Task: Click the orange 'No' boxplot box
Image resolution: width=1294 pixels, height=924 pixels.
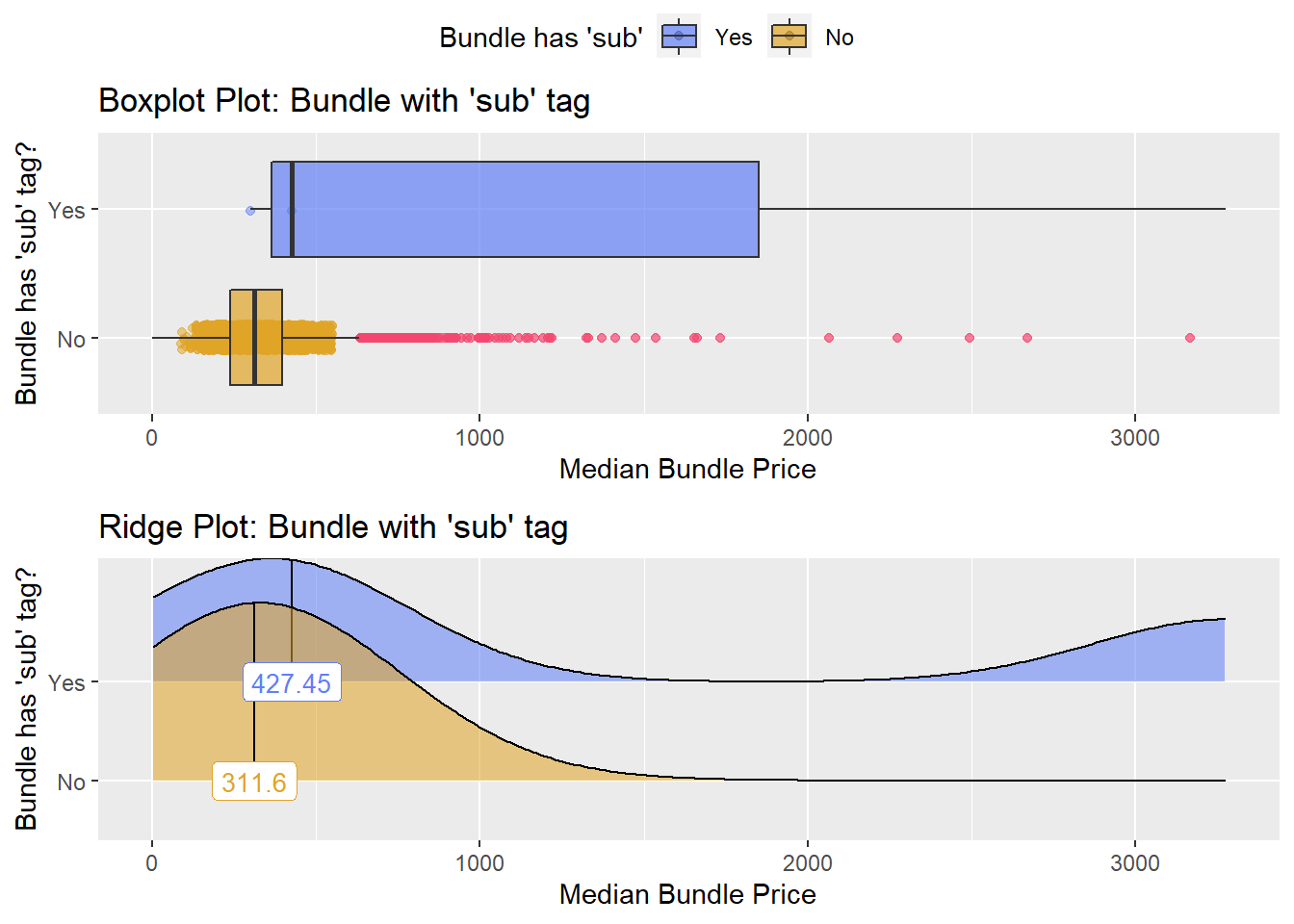Action: [x=256, y=337]
